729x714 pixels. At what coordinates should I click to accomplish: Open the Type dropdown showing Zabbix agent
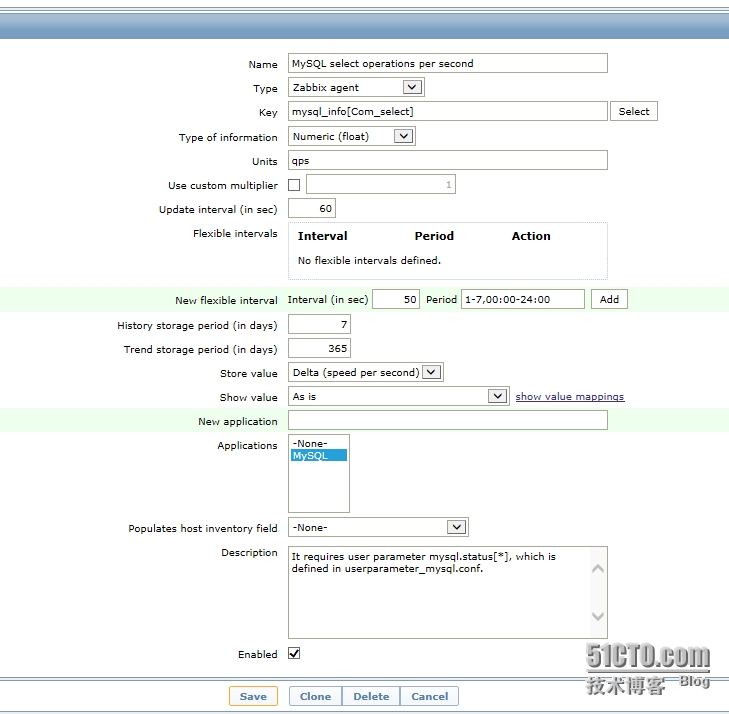pyautogui.click(x=356, y=87)
